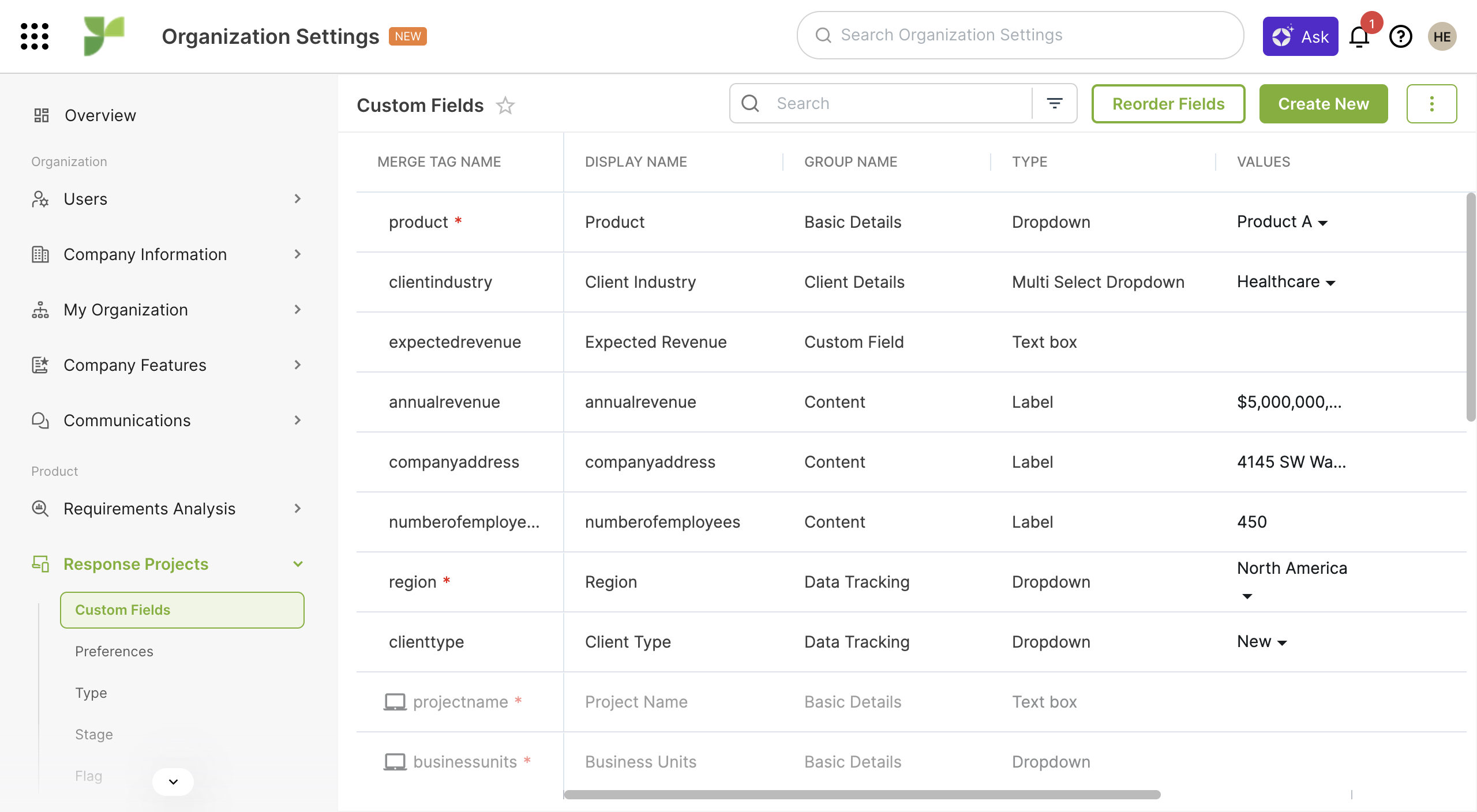Screen dimensions: 1477x812
Task: Click Ask AI assistant button
Action: pyautogui.click(x=1300, y=36)
